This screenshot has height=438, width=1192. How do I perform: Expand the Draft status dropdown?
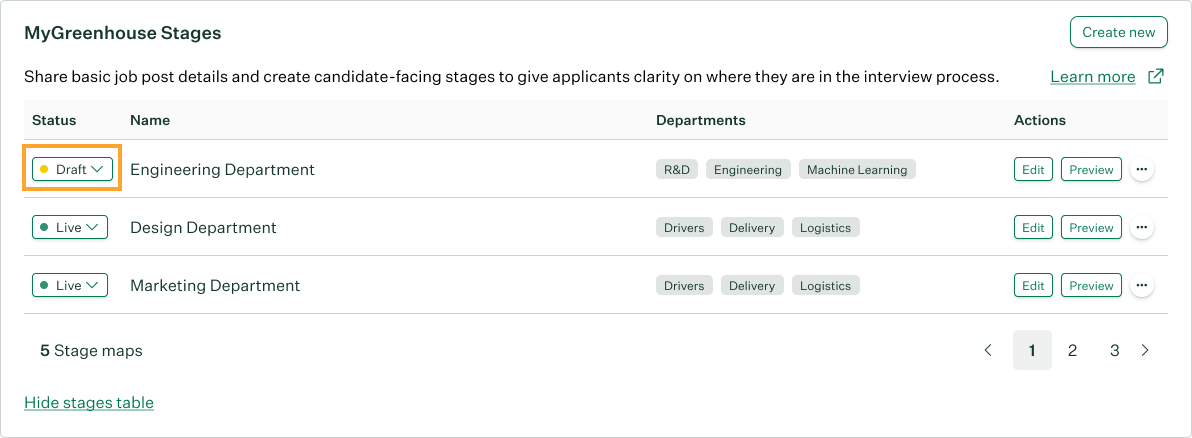coord(70,170)
